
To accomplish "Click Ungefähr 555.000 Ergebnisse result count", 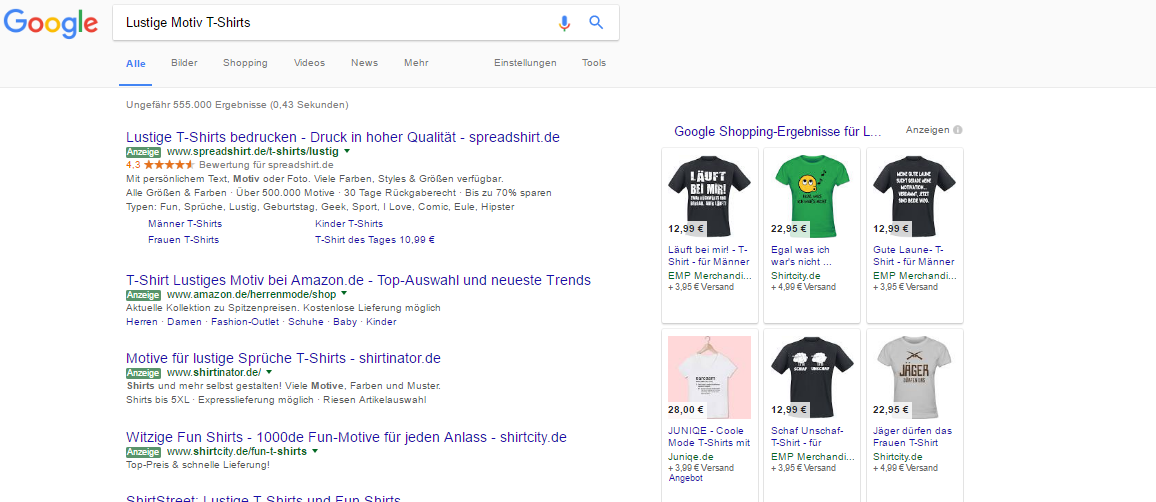I will (237, 105).
